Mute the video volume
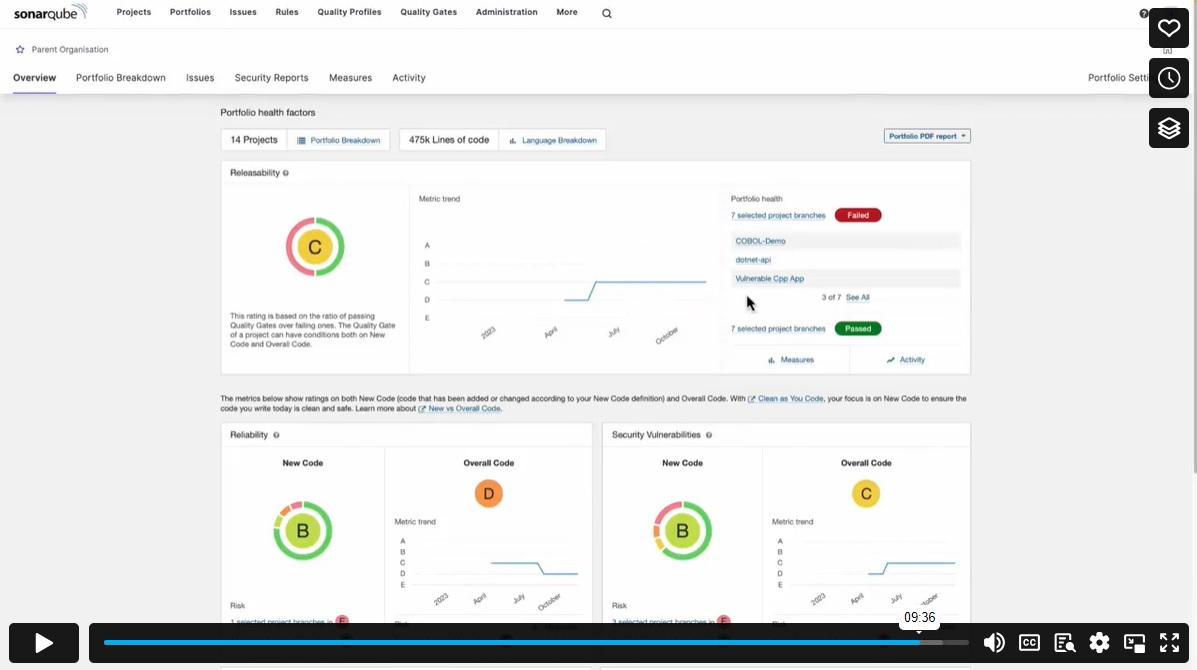 pos(994,643)
